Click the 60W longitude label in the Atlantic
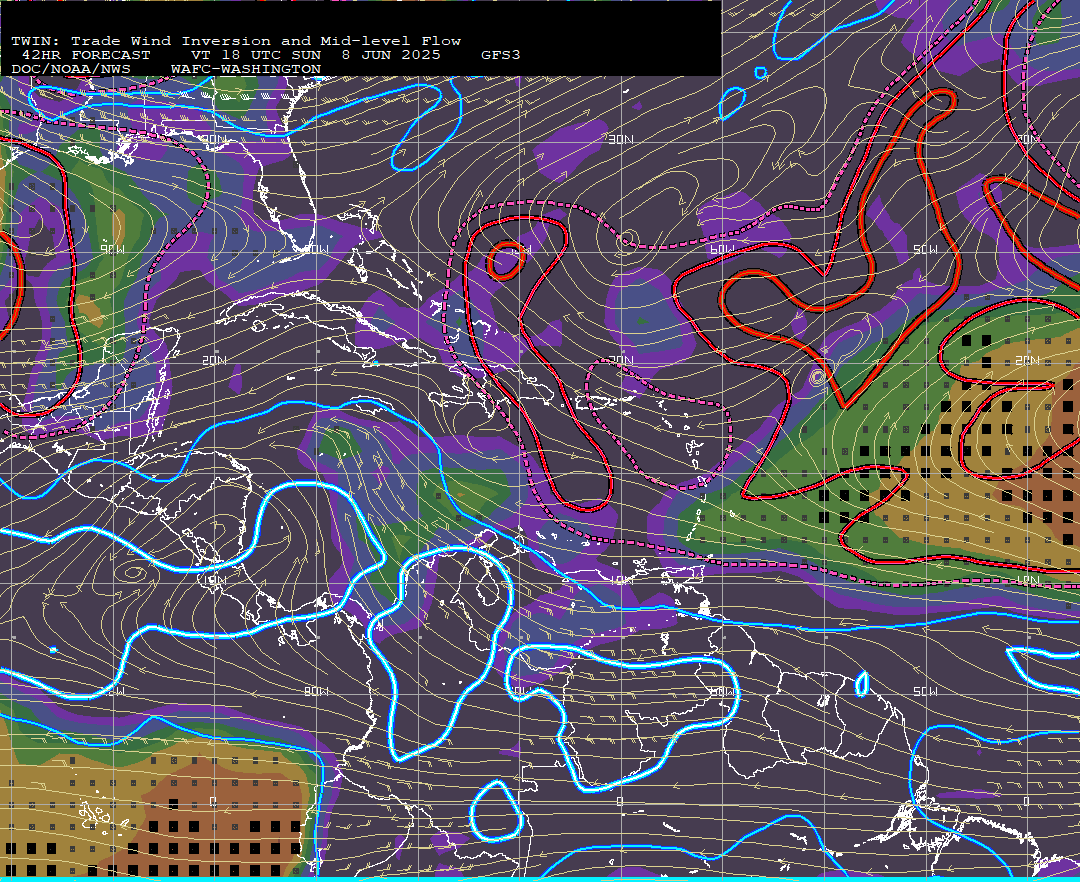This screenshot has width=1080, height=882. [722, 249]
